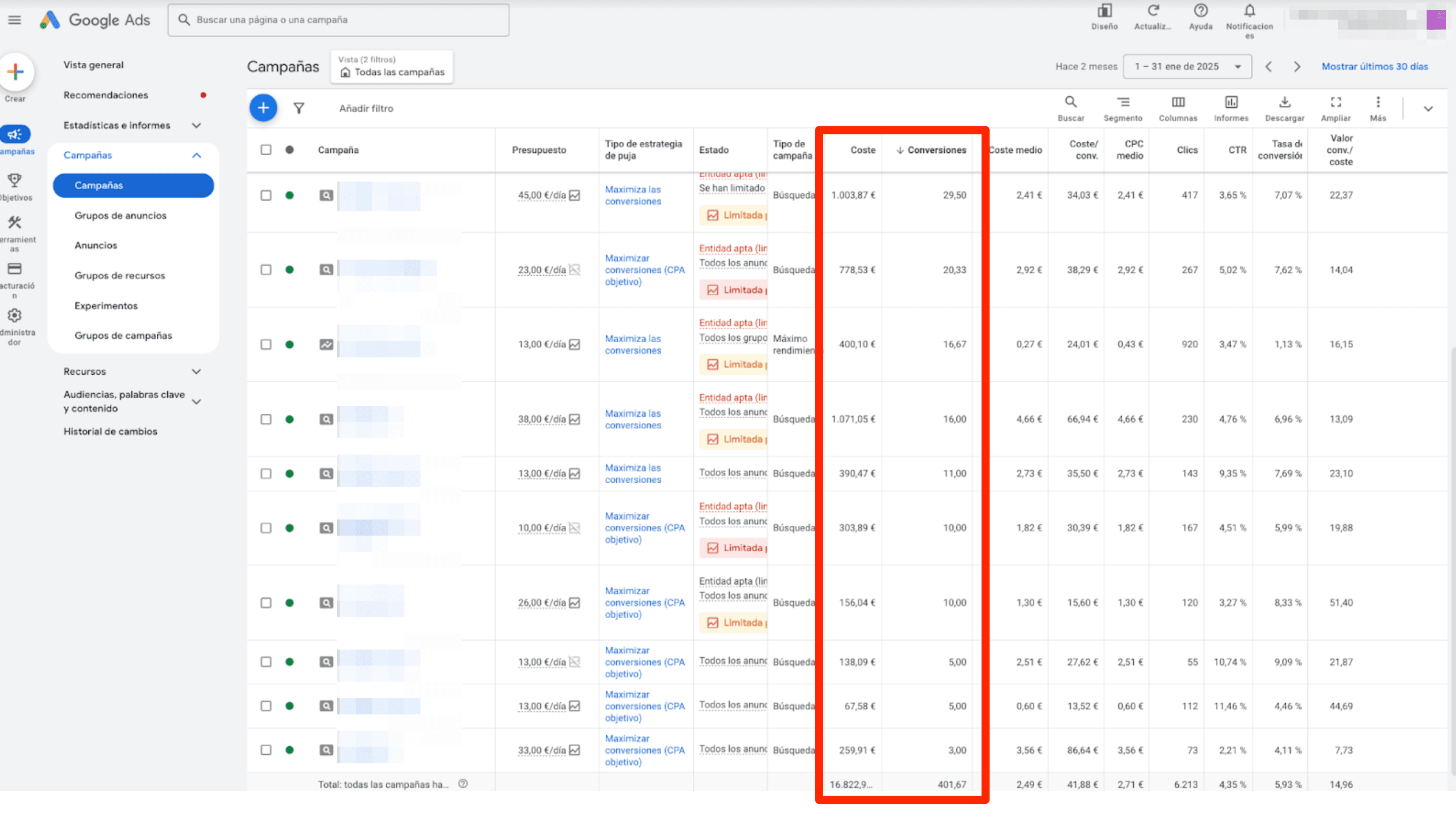Viewport: 1456px width, 828px height.
Task: Click the funnel filter icon
Action: point(299,108)
